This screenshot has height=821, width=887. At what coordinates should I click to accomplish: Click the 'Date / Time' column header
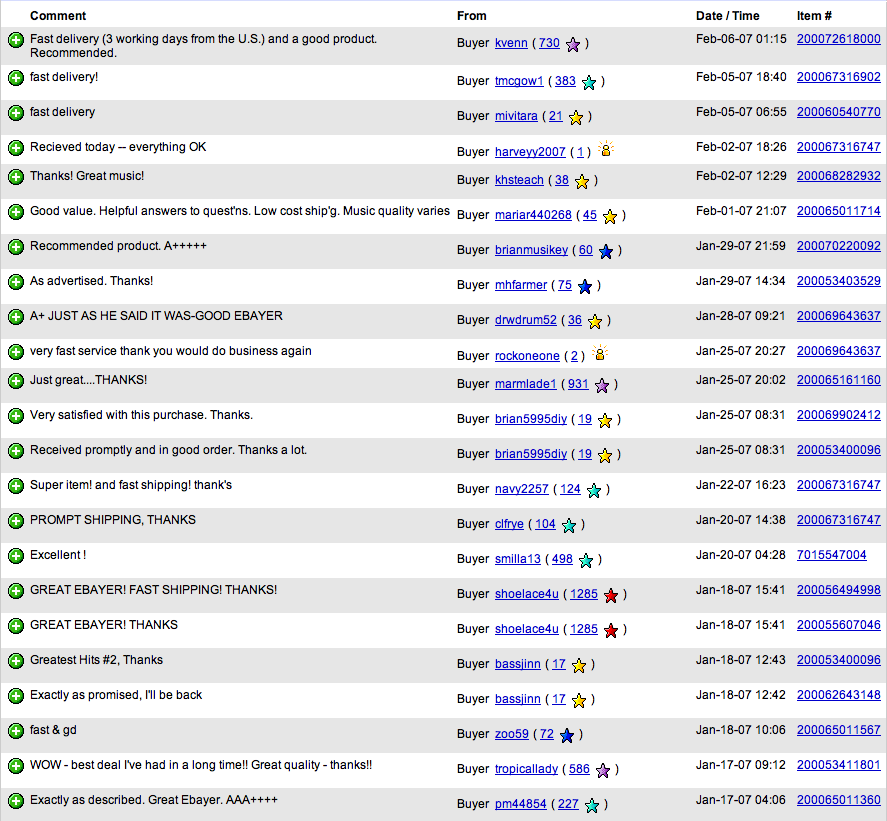[x=727, y=16]
